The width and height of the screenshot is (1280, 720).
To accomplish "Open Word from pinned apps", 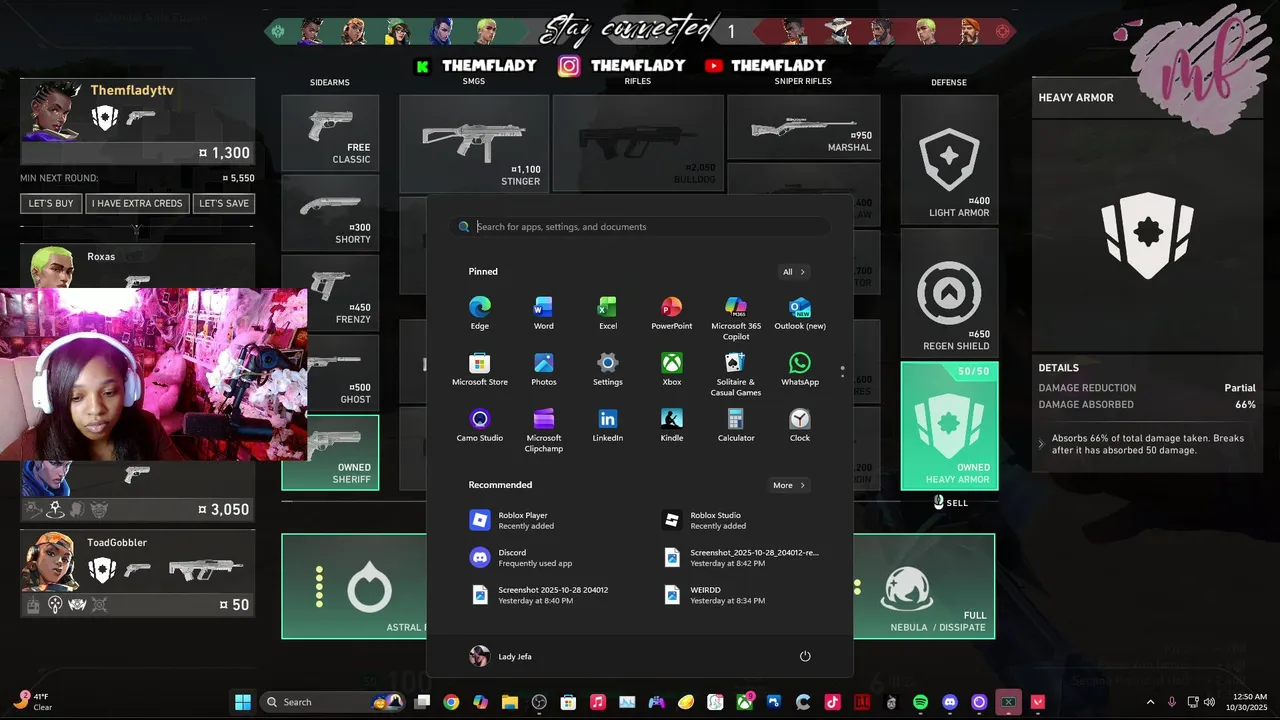I will tap(544, 313).
